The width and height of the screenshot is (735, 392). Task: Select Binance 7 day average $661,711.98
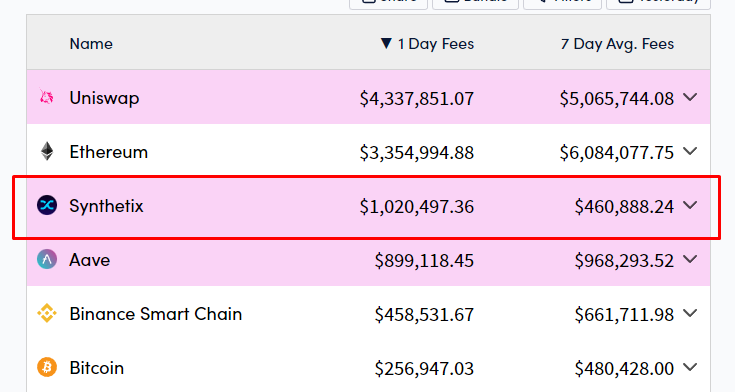624,314
